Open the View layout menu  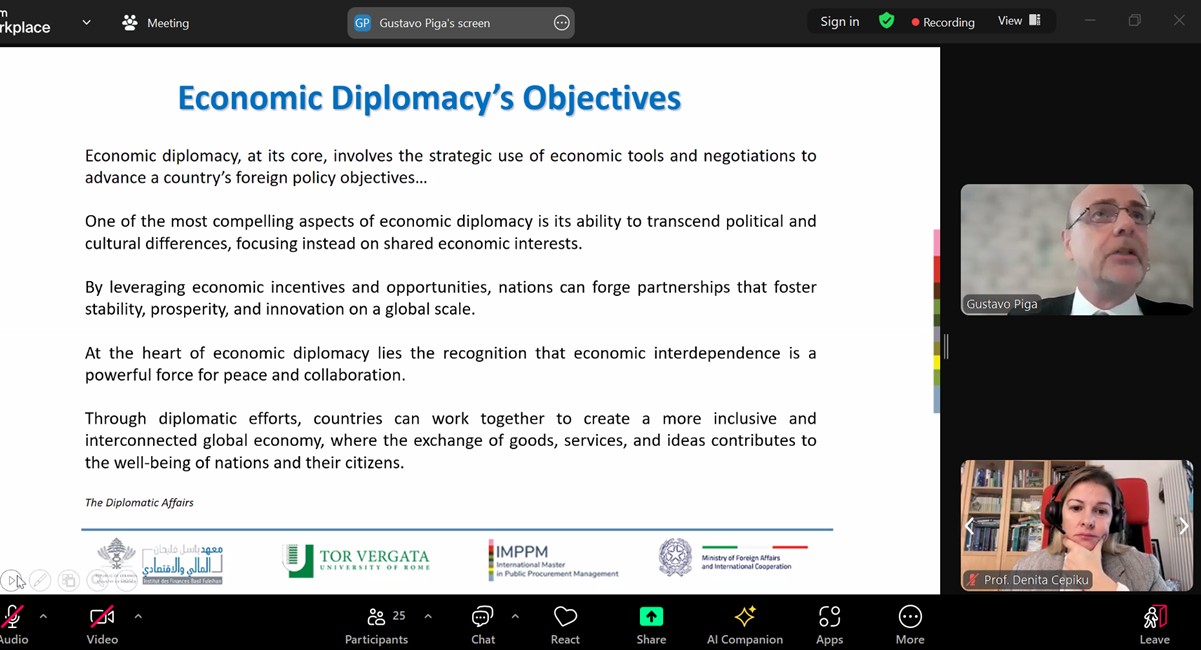(x=1019, y=21)
